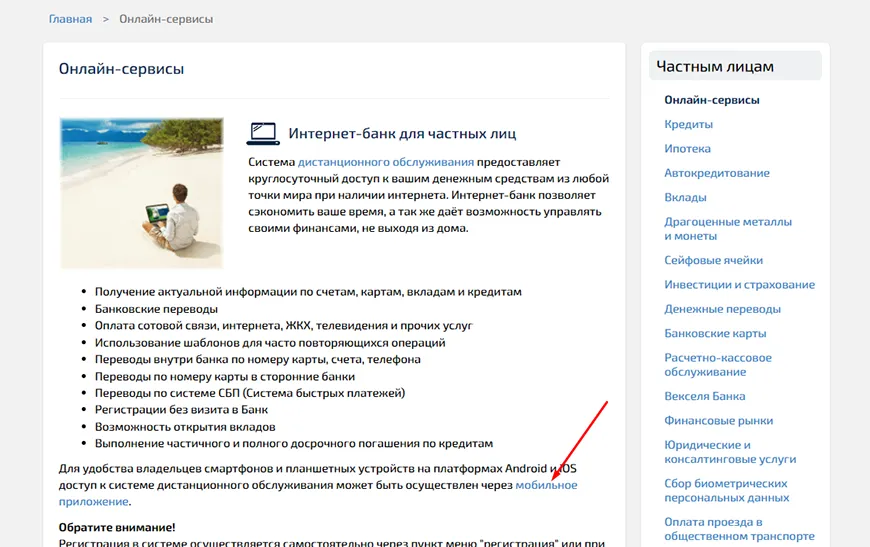Go to Сбор биометрических персональных данных

[726, 490]
